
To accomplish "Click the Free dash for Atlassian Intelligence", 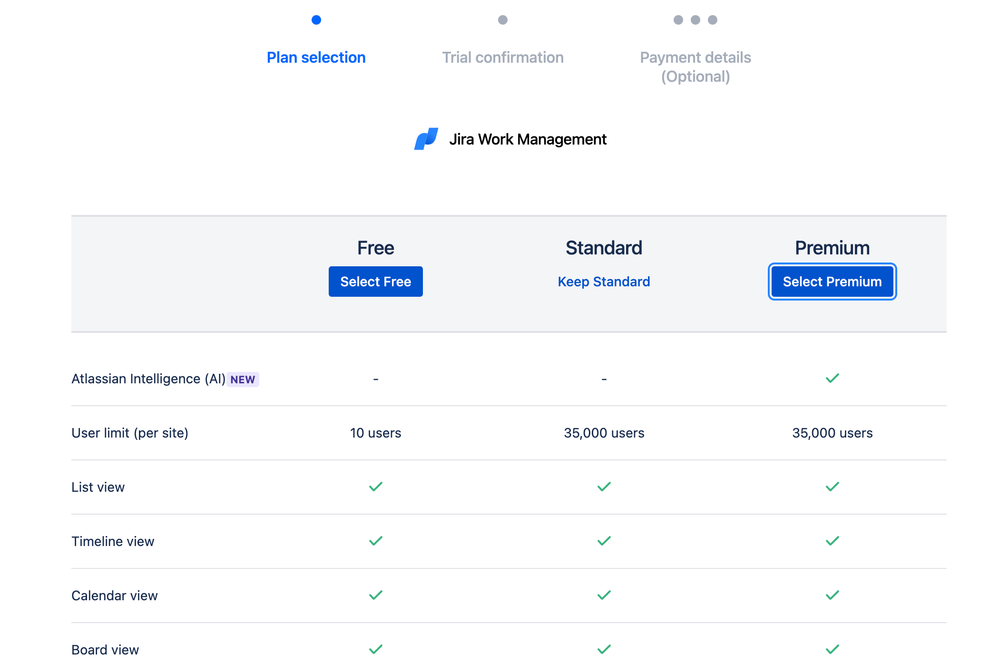I will point(375,379).
